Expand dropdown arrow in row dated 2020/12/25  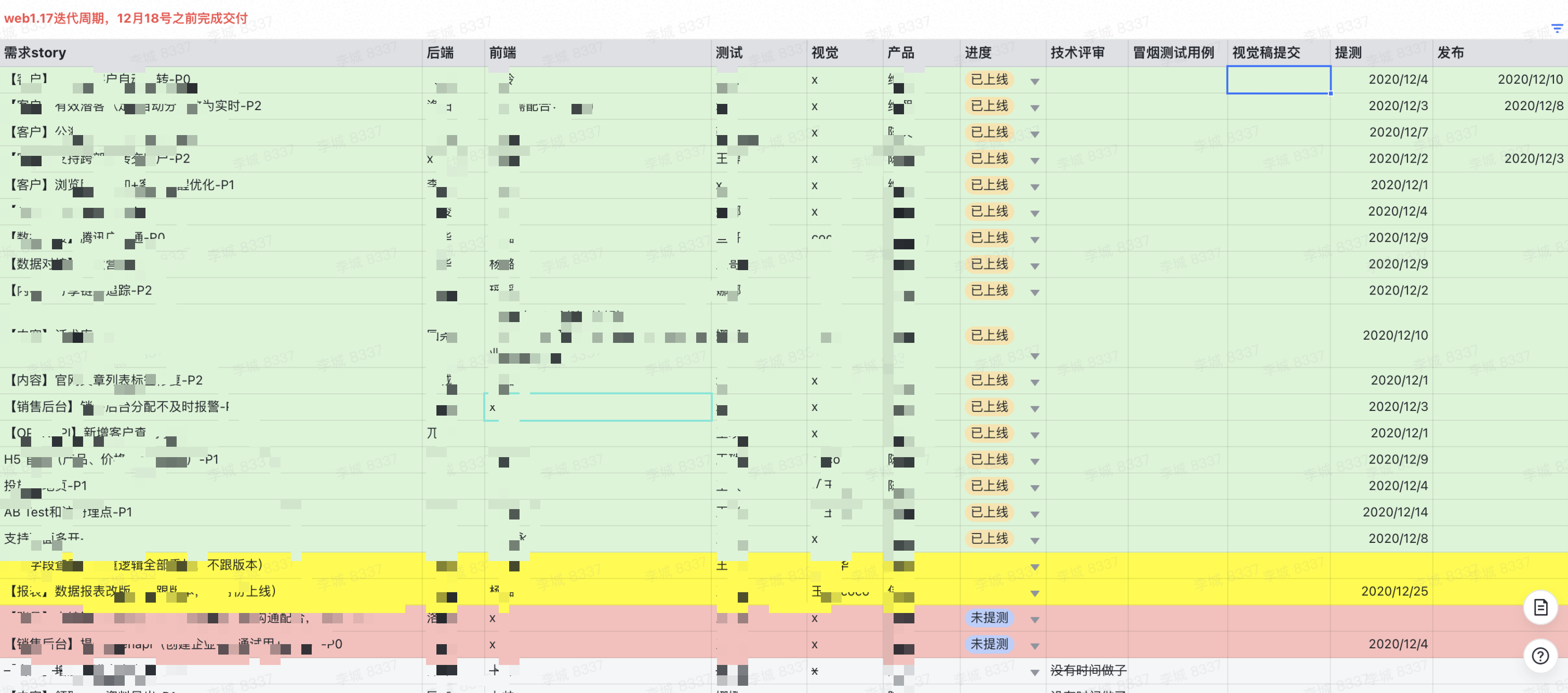coord(1034,593)
